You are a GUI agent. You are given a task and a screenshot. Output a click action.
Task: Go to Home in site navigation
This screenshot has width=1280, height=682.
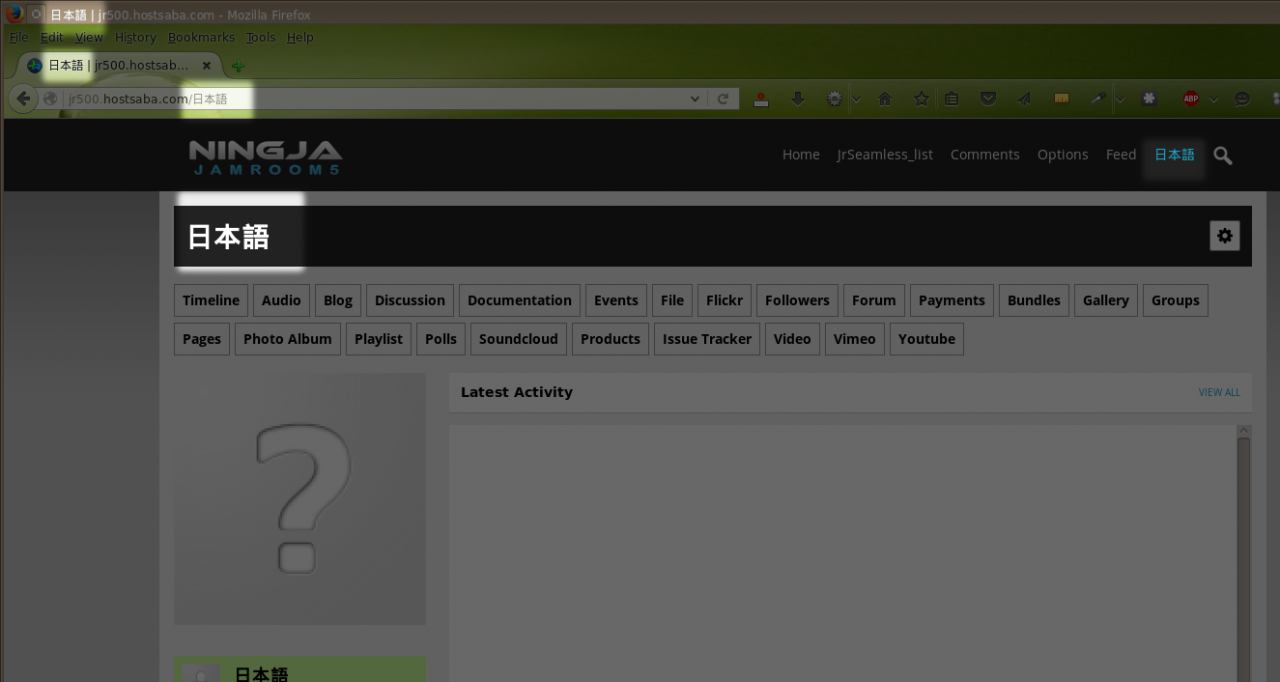(801, 154)
